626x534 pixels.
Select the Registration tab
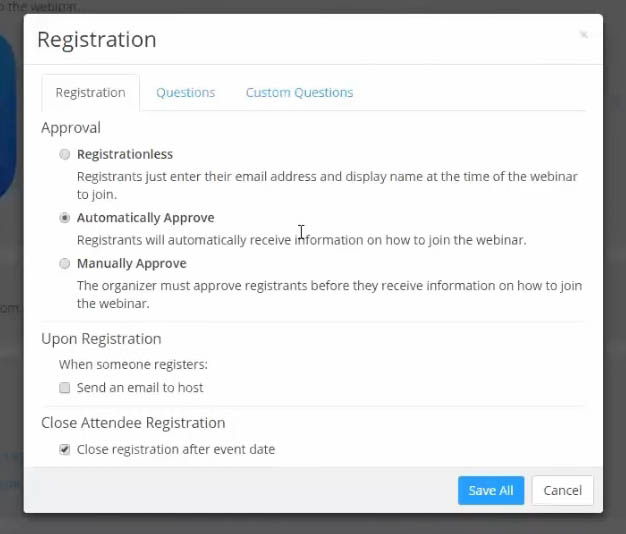90,92
